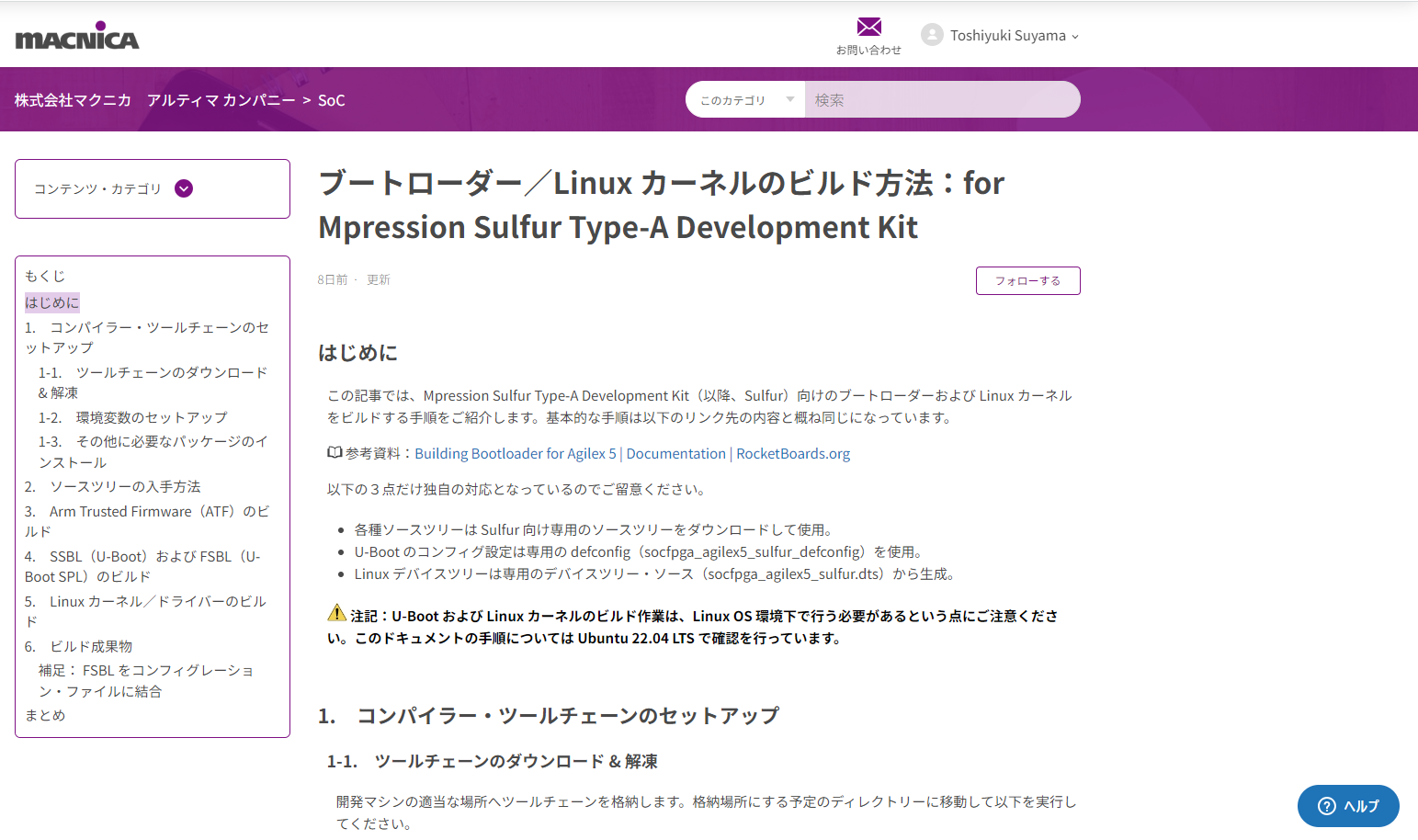Click the もくじ label

(45, 276)
